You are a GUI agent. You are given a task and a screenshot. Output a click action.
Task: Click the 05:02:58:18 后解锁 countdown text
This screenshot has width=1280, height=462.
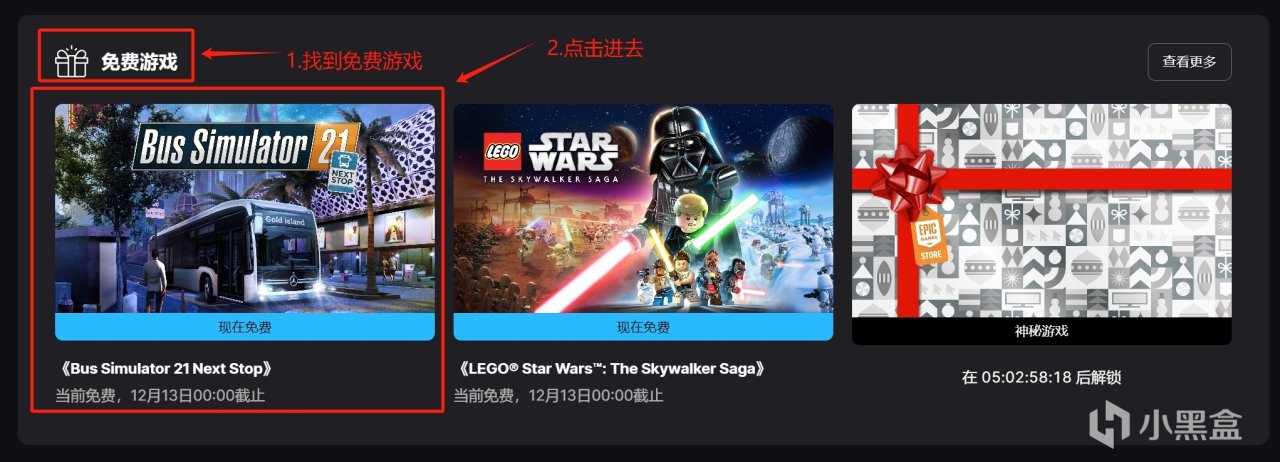click(x=1041, y=377)
